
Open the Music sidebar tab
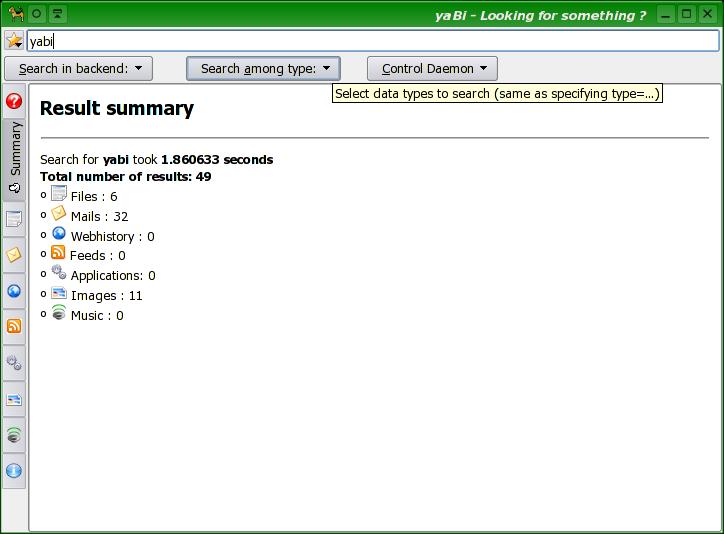14,435
